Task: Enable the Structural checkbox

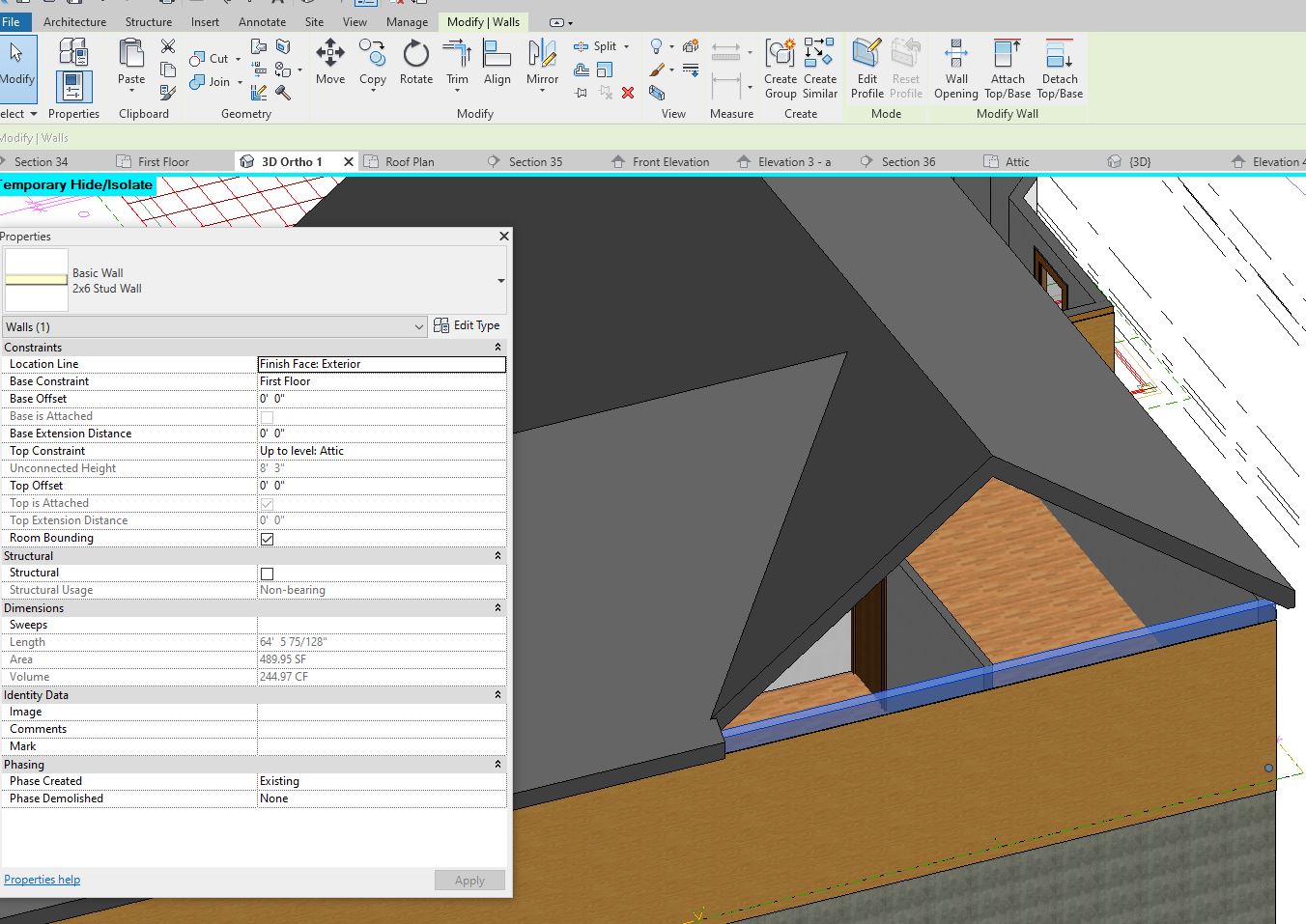Action: click(x=268, y=574)
